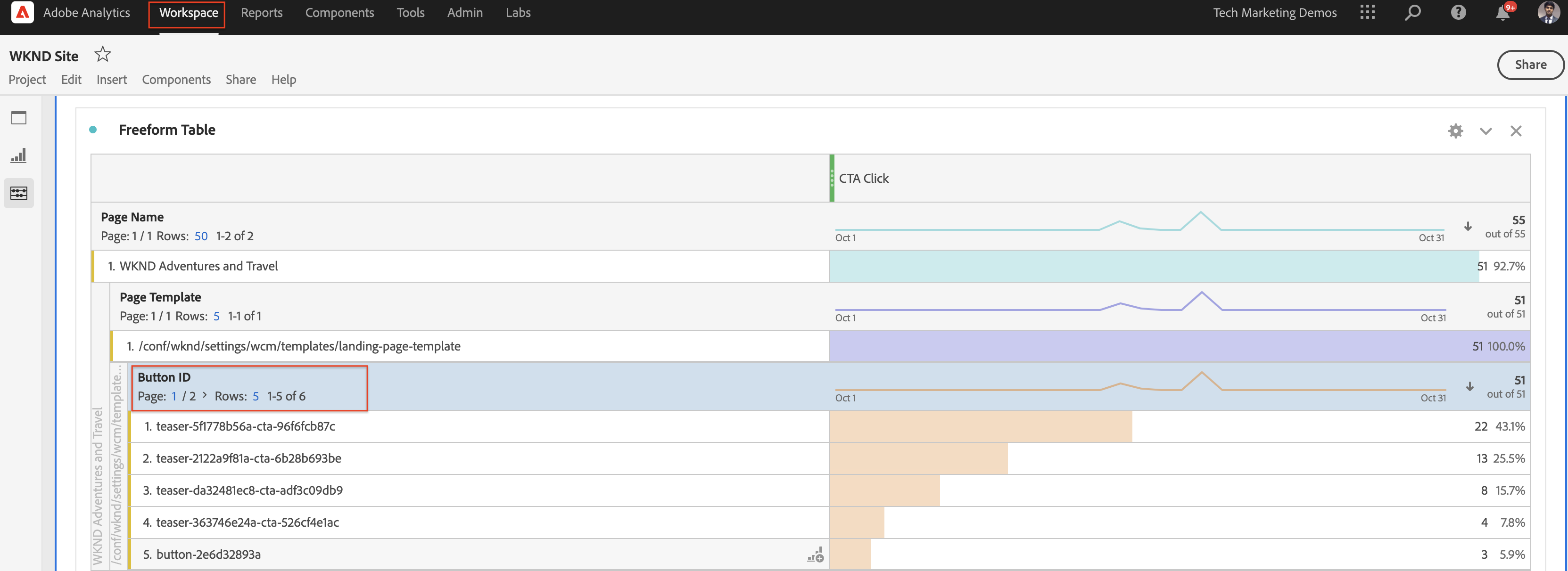Open the Components icon in left rail

coord(19,193)
